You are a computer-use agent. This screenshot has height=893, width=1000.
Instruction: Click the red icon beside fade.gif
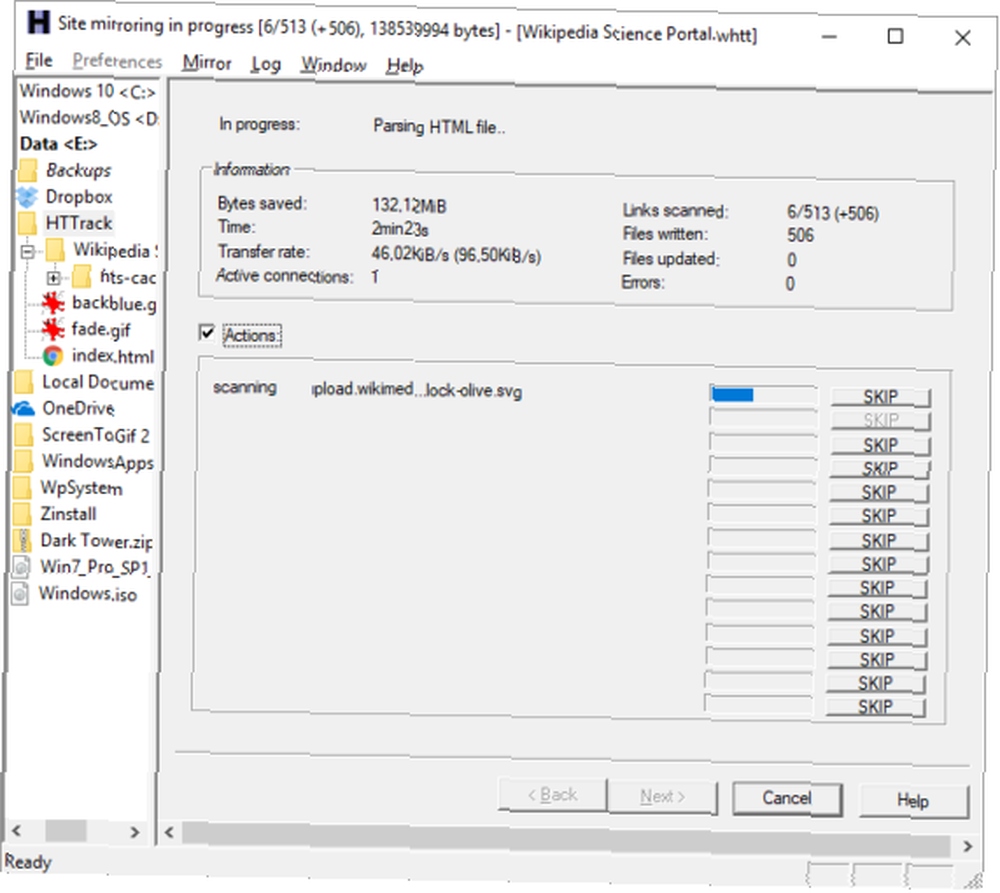53,329
